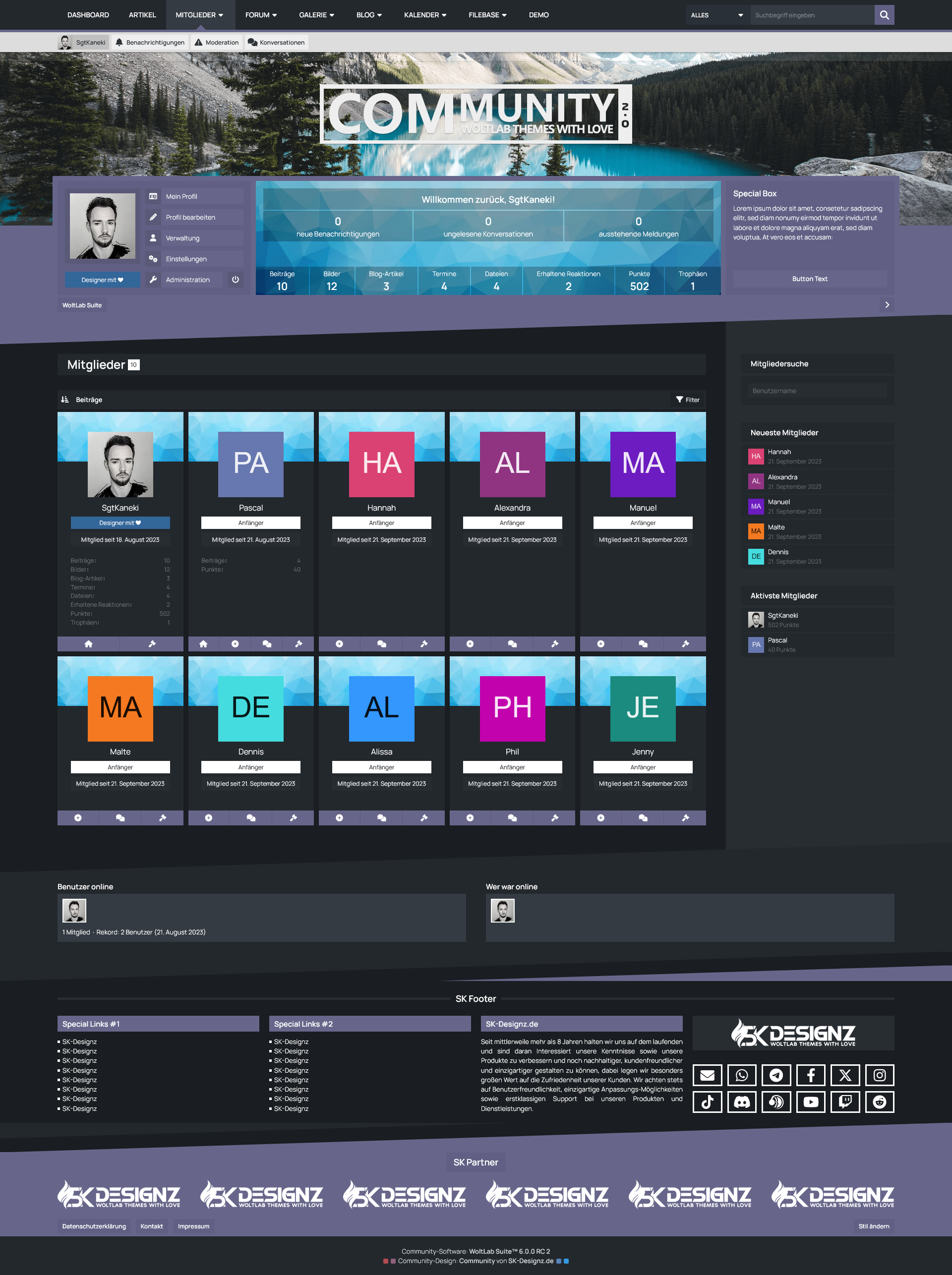The width and height of the screenshot is (952, 1275).
Task: Open the Impressum footer link
Action: (193, 1226)
